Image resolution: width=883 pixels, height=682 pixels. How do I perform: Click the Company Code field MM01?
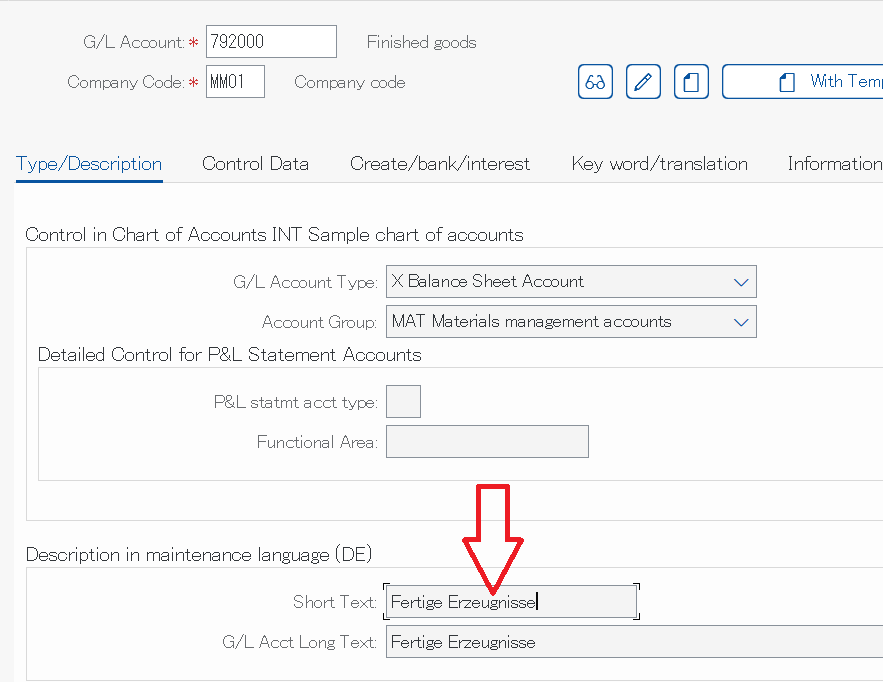coord(235,82)
